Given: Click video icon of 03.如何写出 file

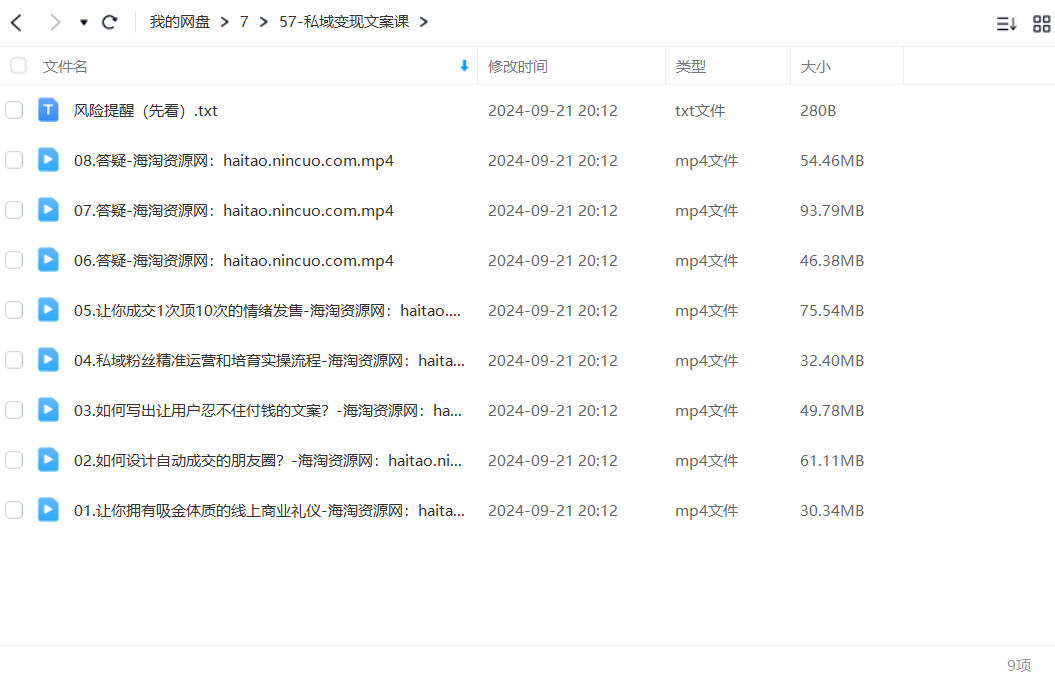Looking at the screenshot, I should 48,410.
